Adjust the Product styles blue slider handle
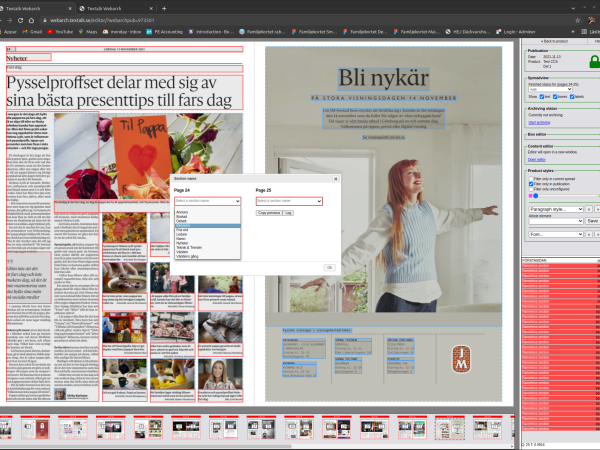The width and height of the screenshot is (600, 450). point(536,196)
